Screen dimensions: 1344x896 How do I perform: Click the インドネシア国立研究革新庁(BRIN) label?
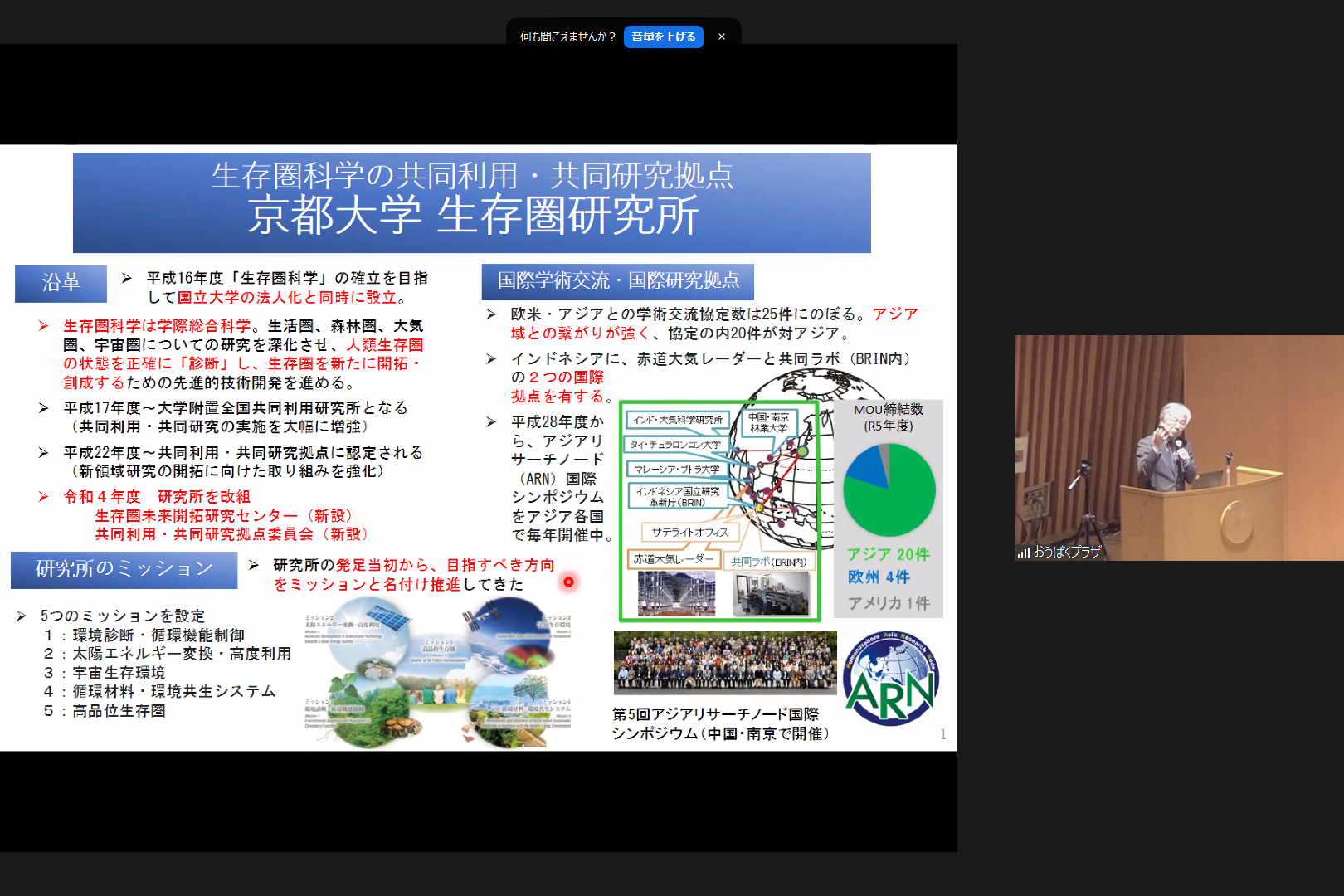(x=677, y=497)
